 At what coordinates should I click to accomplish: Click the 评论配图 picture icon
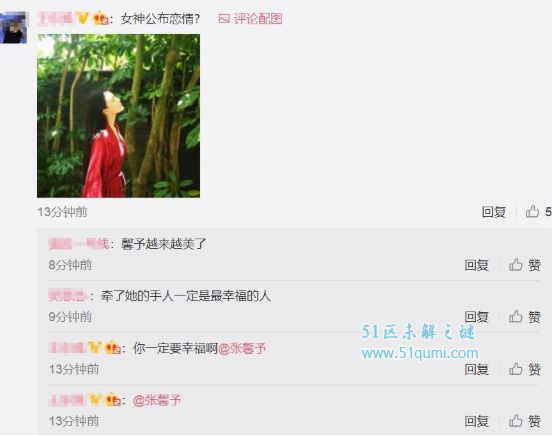pyautogui.click(x=224, y=19)
